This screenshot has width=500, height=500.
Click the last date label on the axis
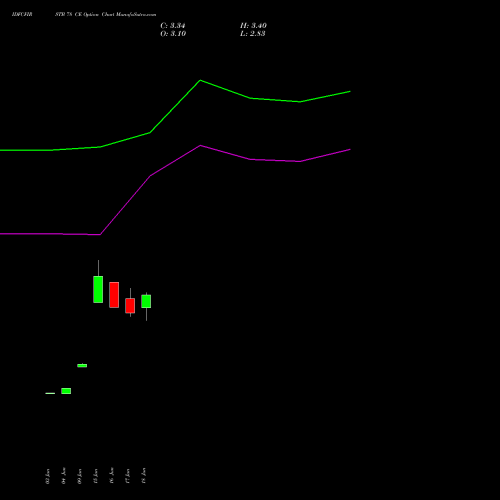[144, 476]
